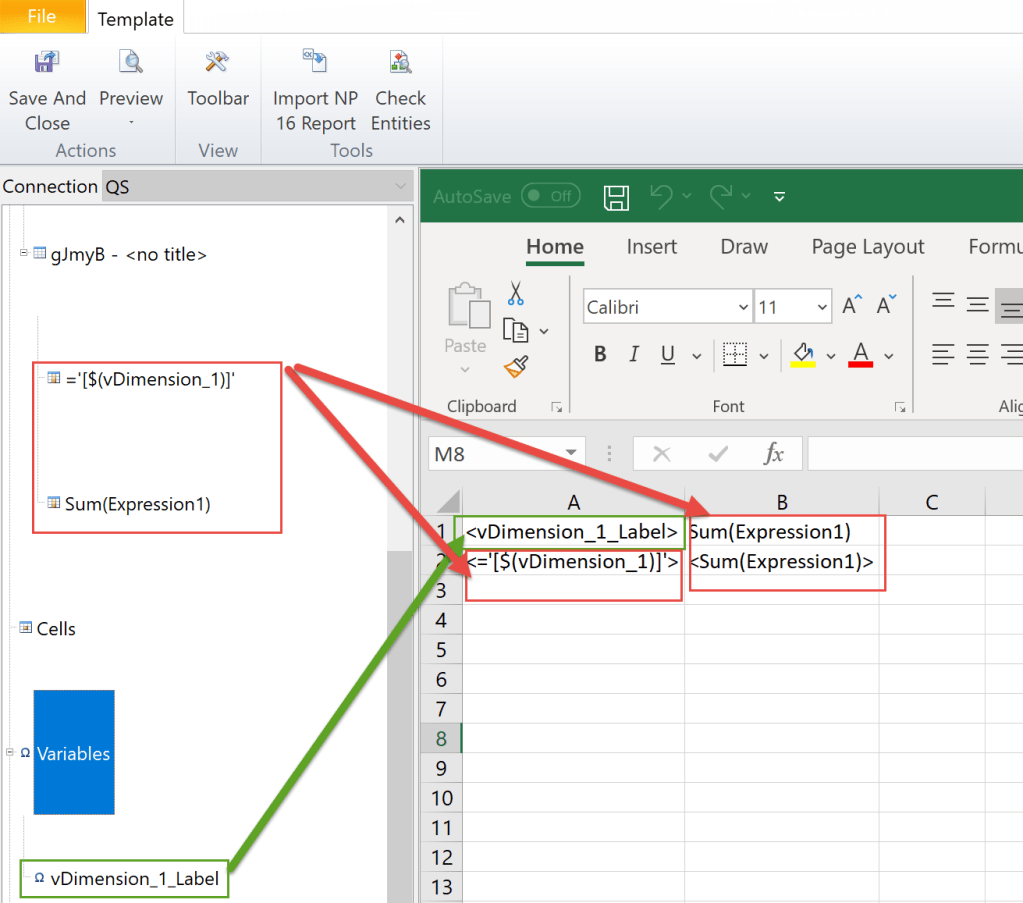
Task: Click the Undo button
Action: pos(663,196)
